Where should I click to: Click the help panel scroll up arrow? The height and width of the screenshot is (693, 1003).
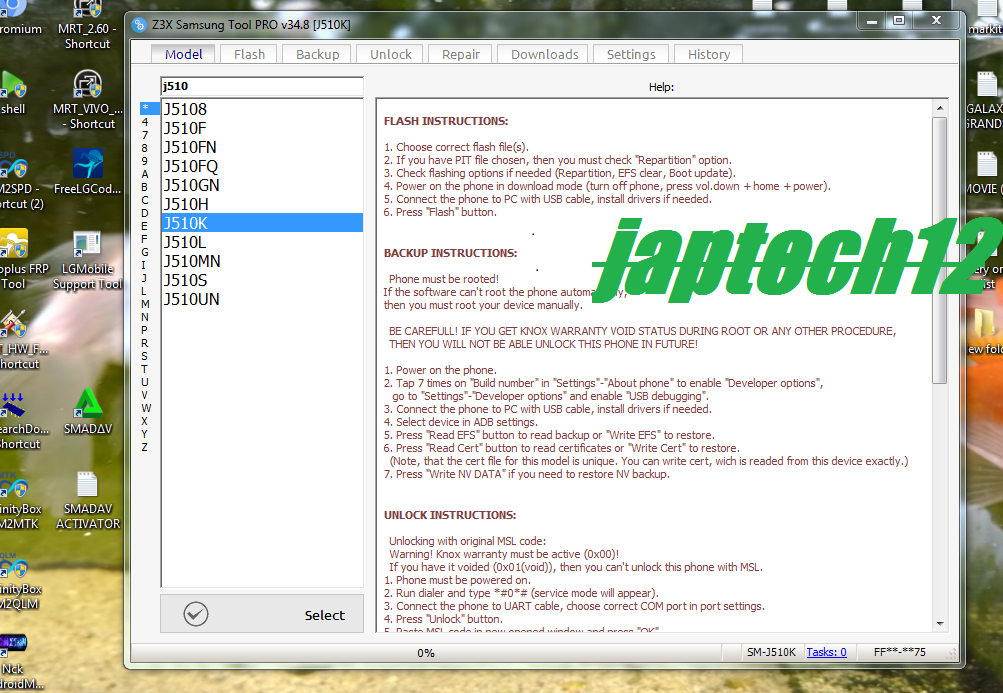tap(940, 108)
